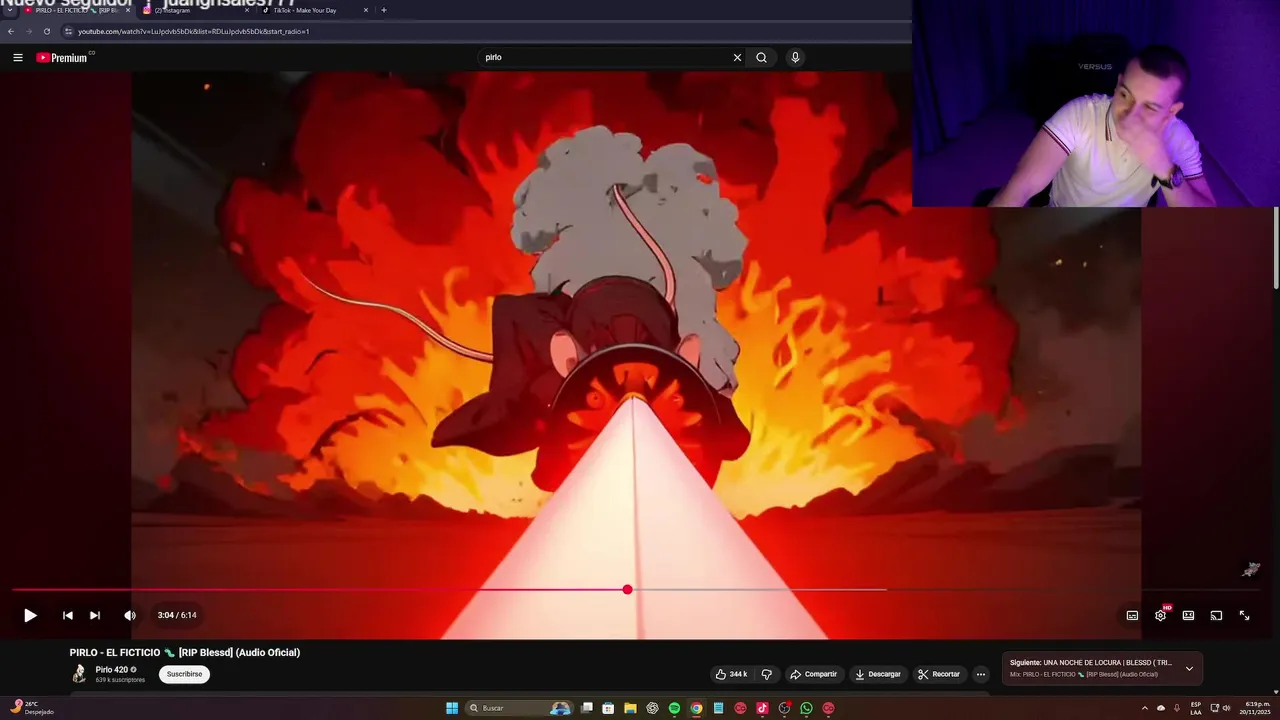Open File Explorer from taskbar
Screen dimensions: 1280x720
pos(630,708)
